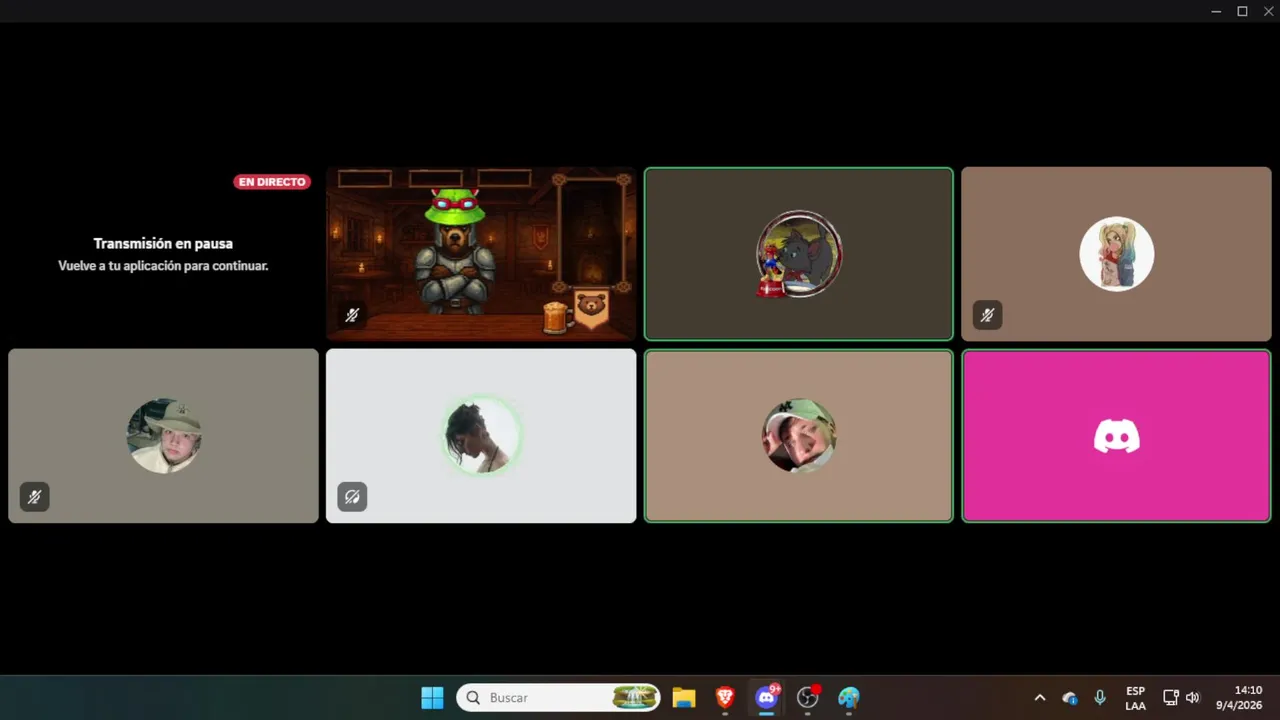Show hidden system tray icons
This screenshot has height=720, width=1280.
coord(1039,697)
